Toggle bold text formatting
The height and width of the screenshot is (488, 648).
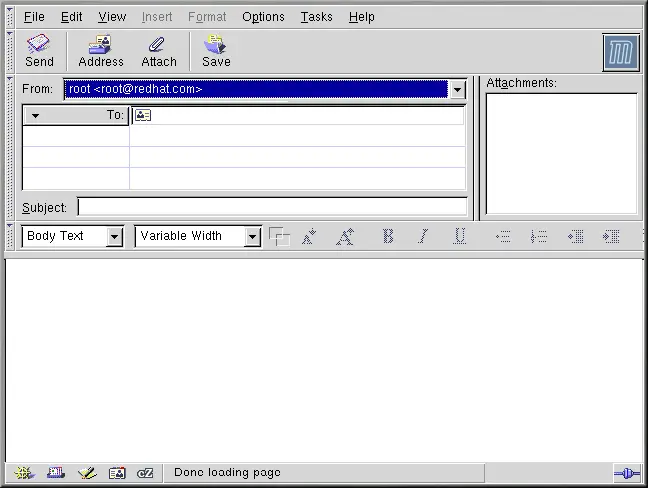[x=388, y=237]
